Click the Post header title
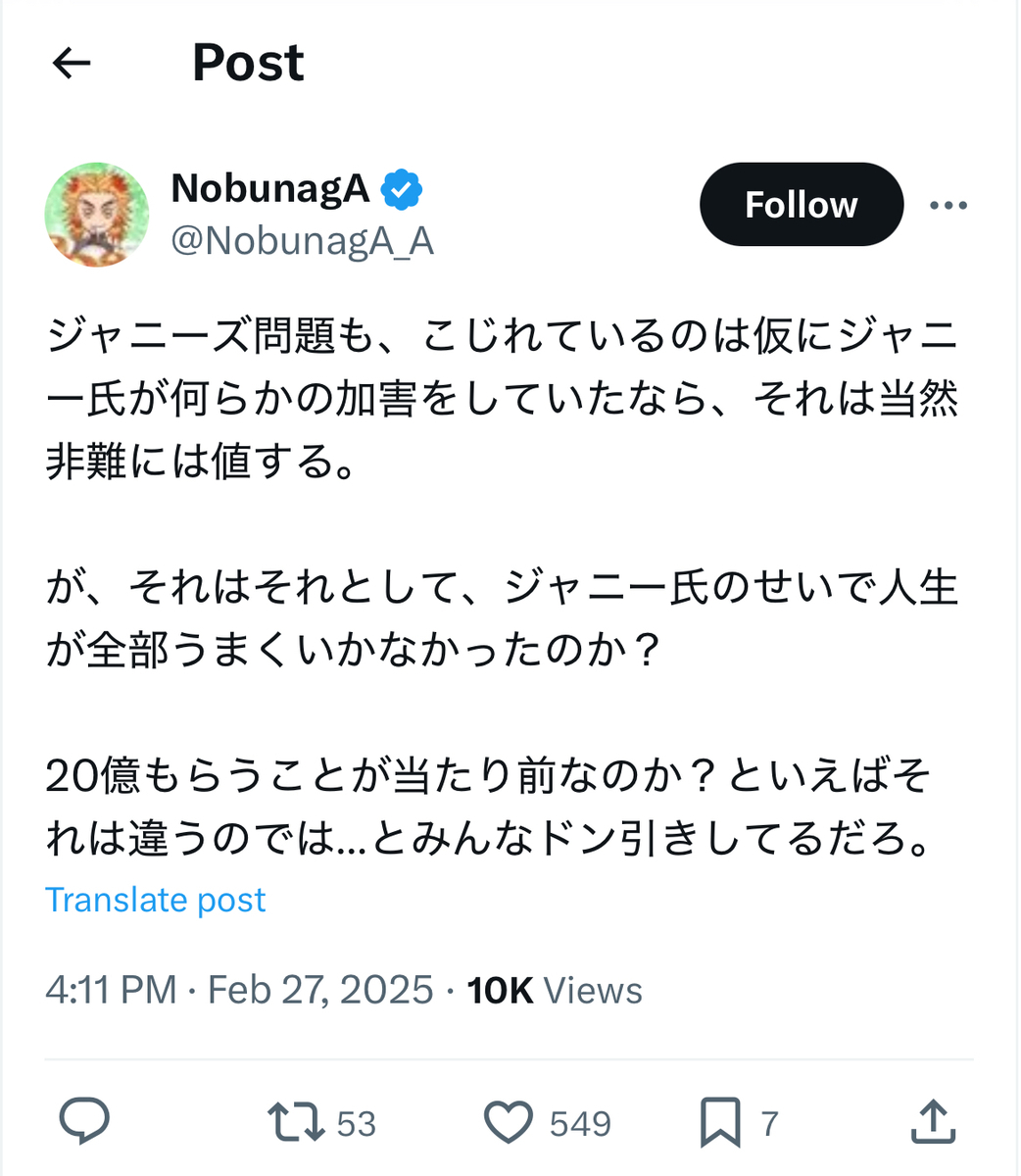 coord(248,63)
